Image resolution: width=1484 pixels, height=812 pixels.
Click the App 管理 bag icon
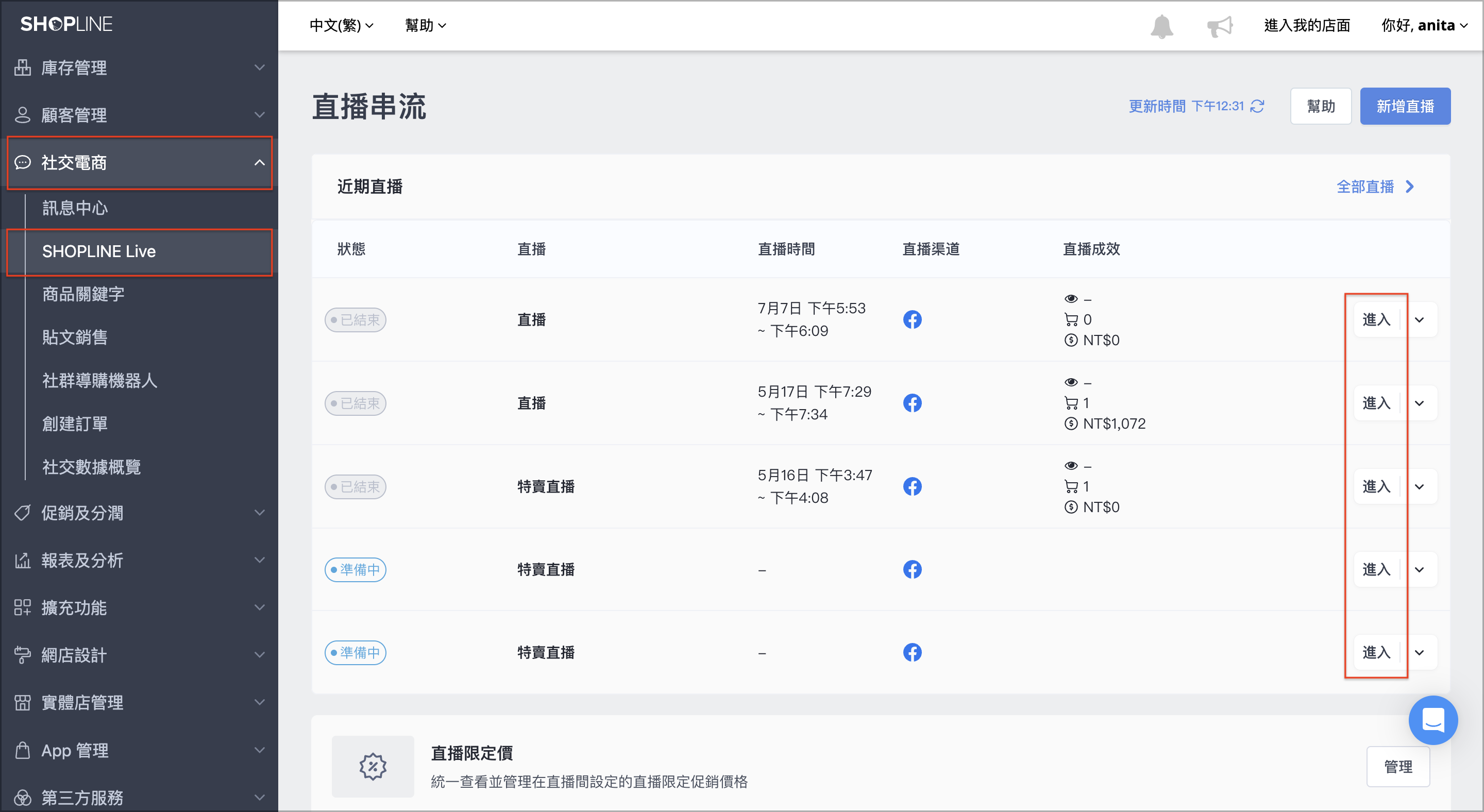pyautogui.click(x=23, y=750)
